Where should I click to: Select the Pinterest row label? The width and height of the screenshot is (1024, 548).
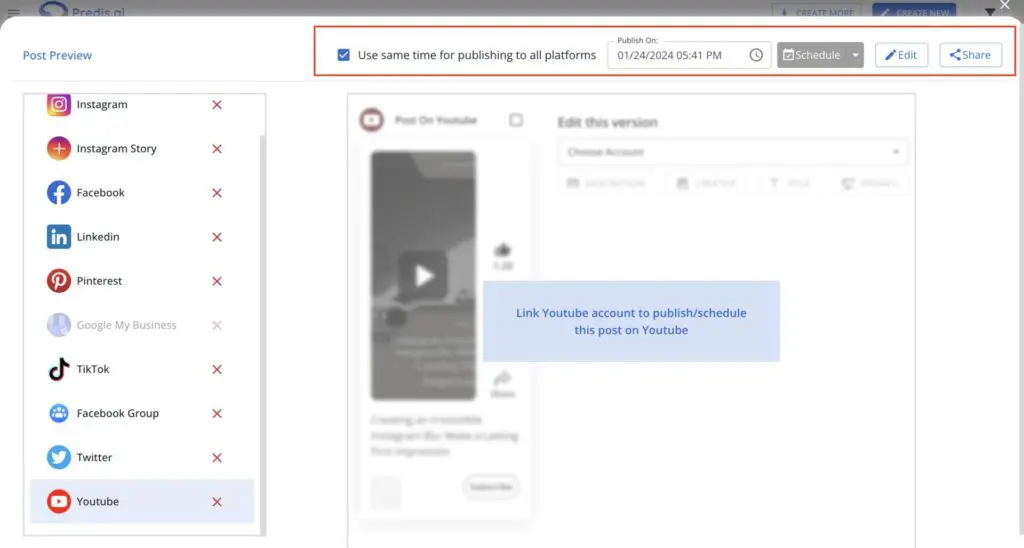(x=99, y=281)
